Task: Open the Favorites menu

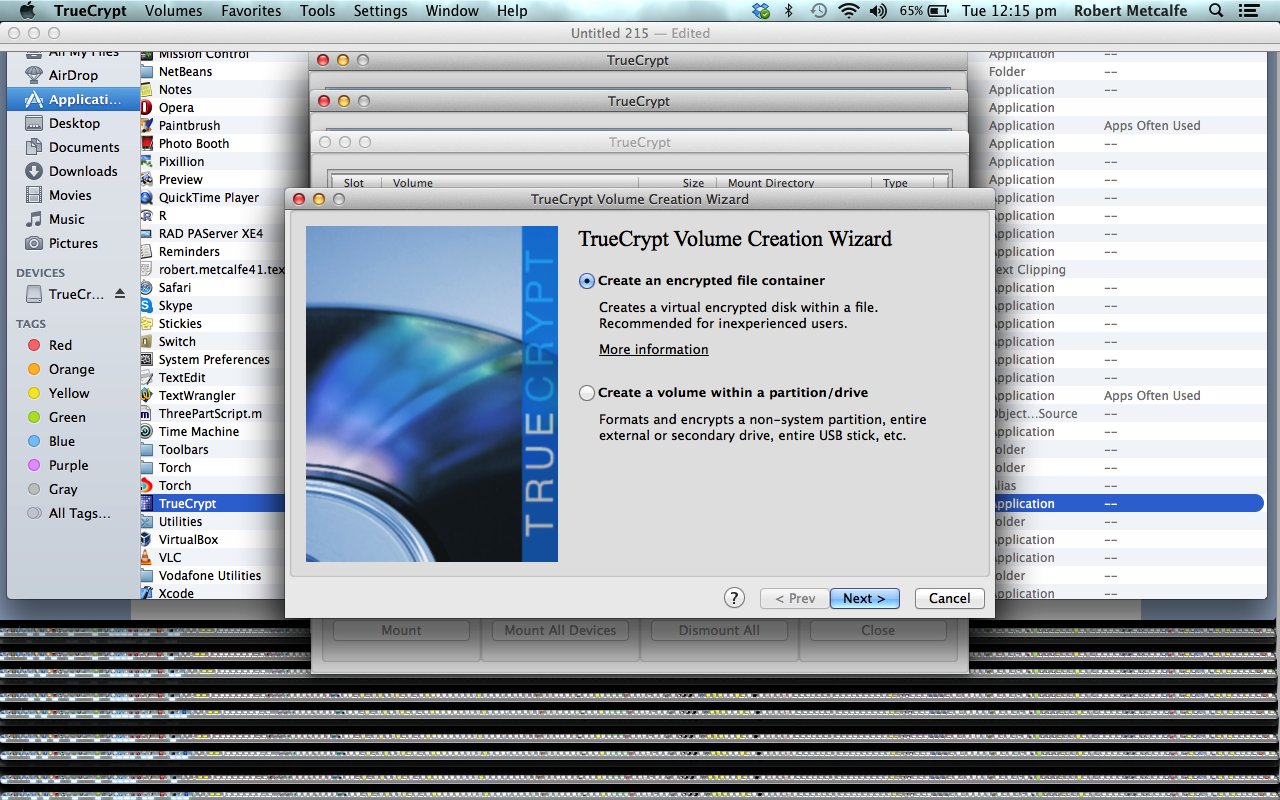Action: (x=251, y=11)
